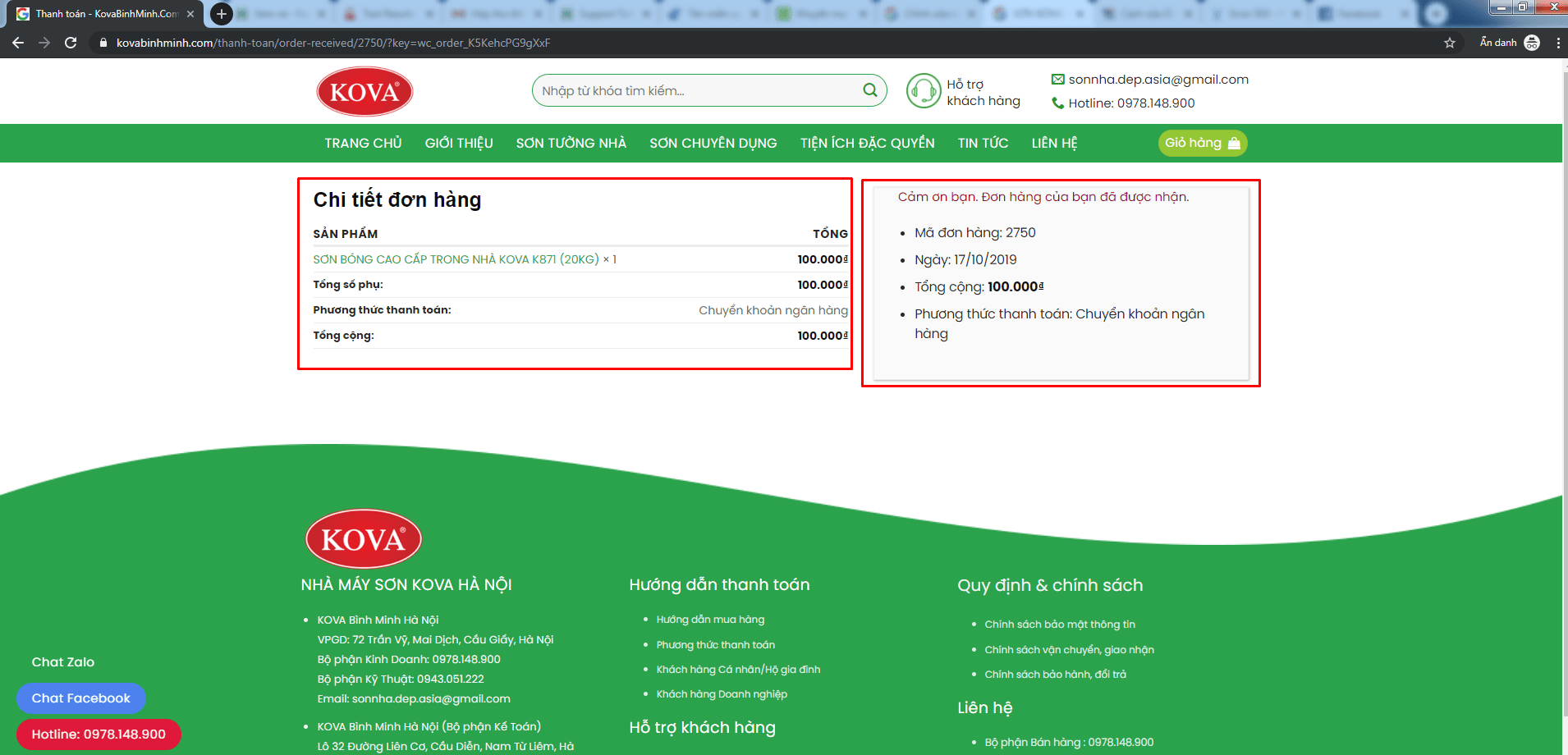This screenshot has height=755, width=1568.
Task: Open the TIN TỨC menu item
Action: point(982,142)
